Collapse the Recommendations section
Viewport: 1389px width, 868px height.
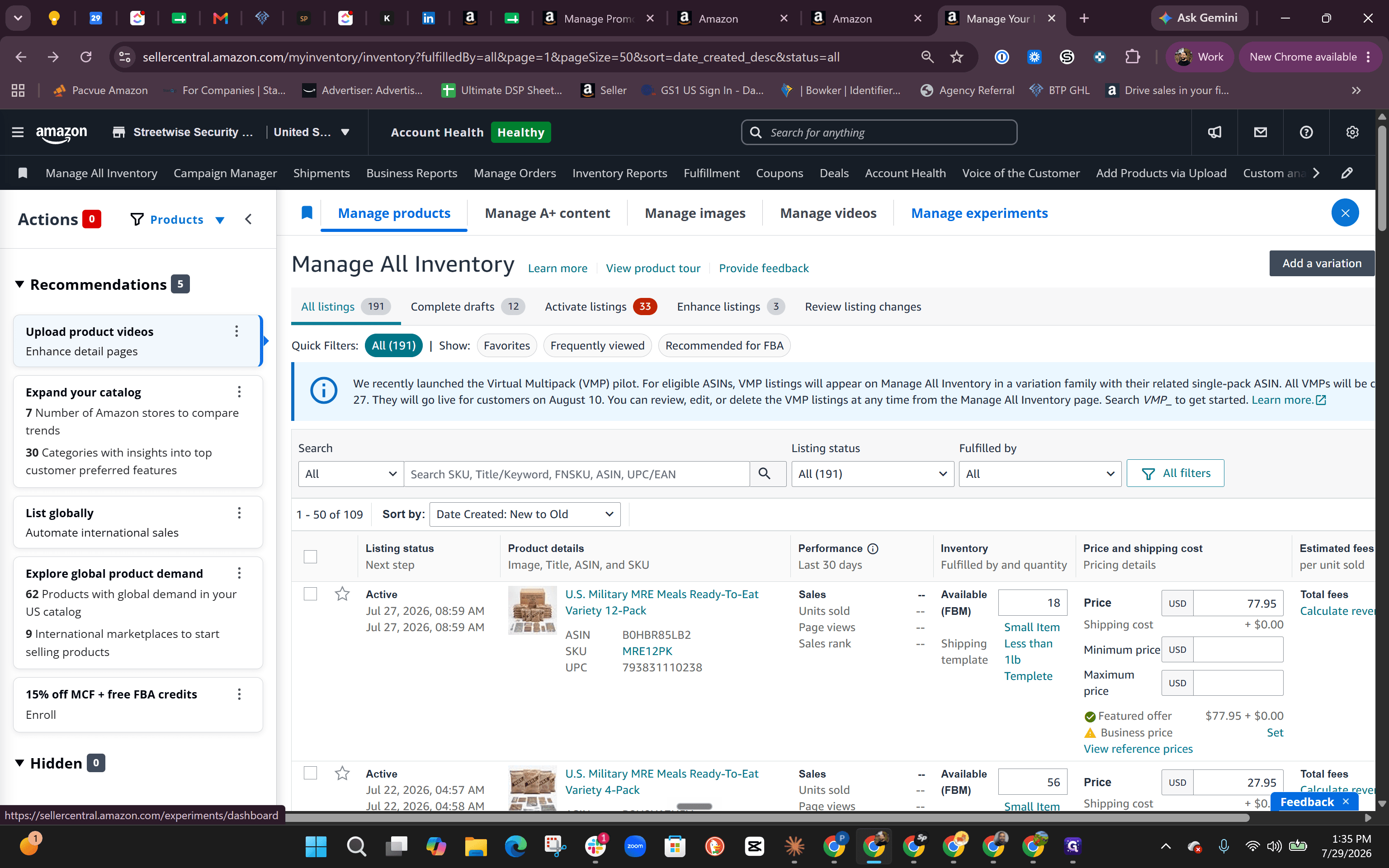coord(19,284)
